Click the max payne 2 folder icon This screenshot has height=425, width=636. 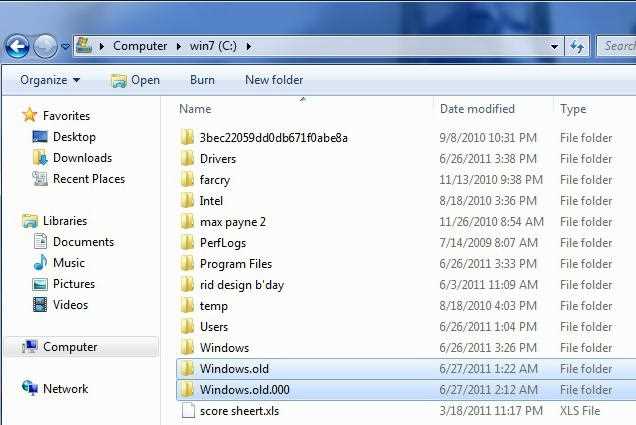(187, 221)
